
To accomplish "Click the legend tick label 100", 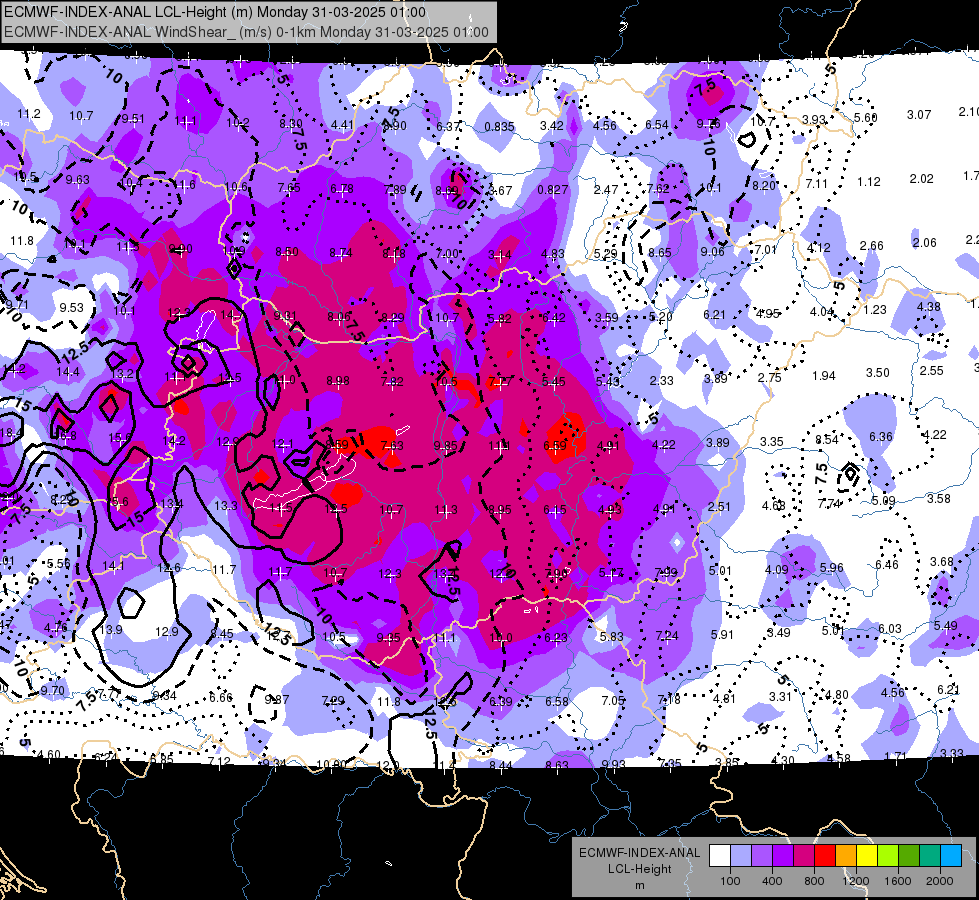I will (730, 881).
